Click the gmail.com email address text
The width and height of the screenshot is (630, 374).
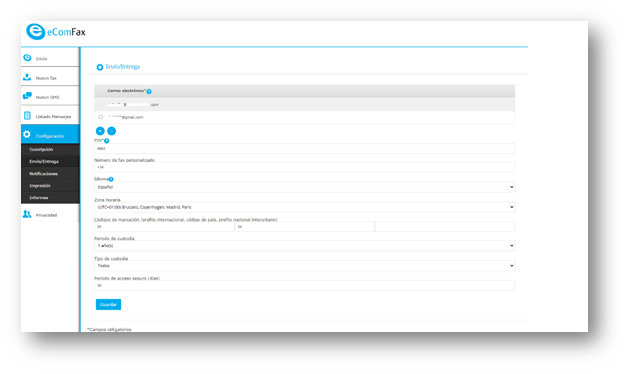click(126, 117)
